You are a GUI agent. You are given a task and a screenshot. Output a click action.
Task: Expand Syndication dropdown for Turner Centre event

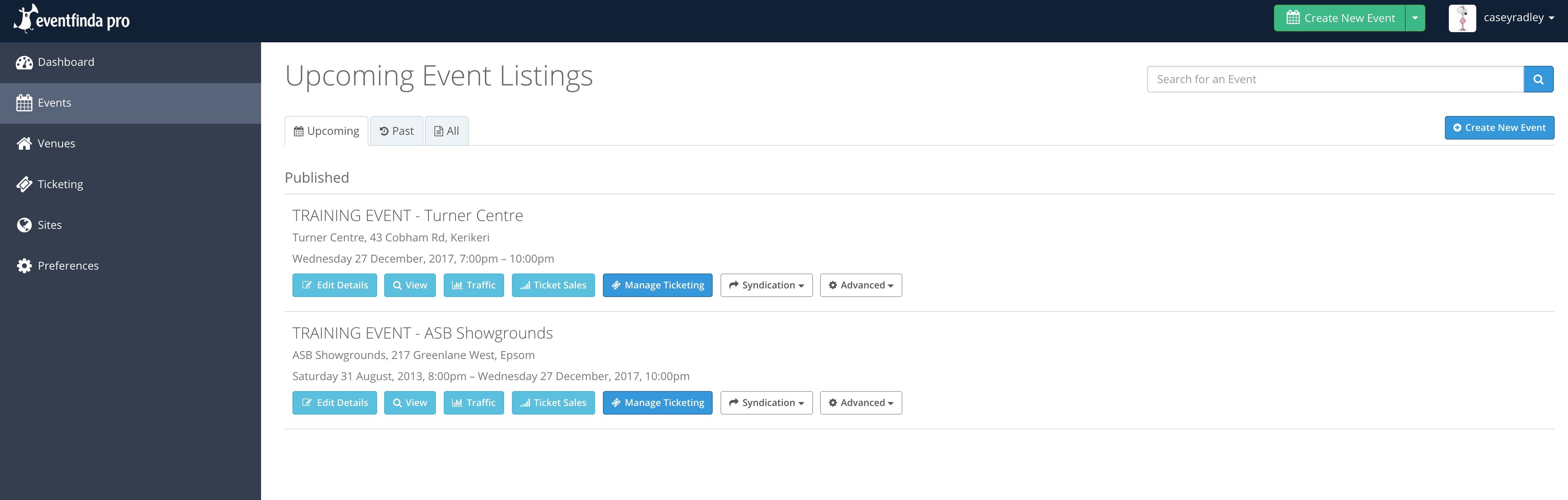coord(766,285)
